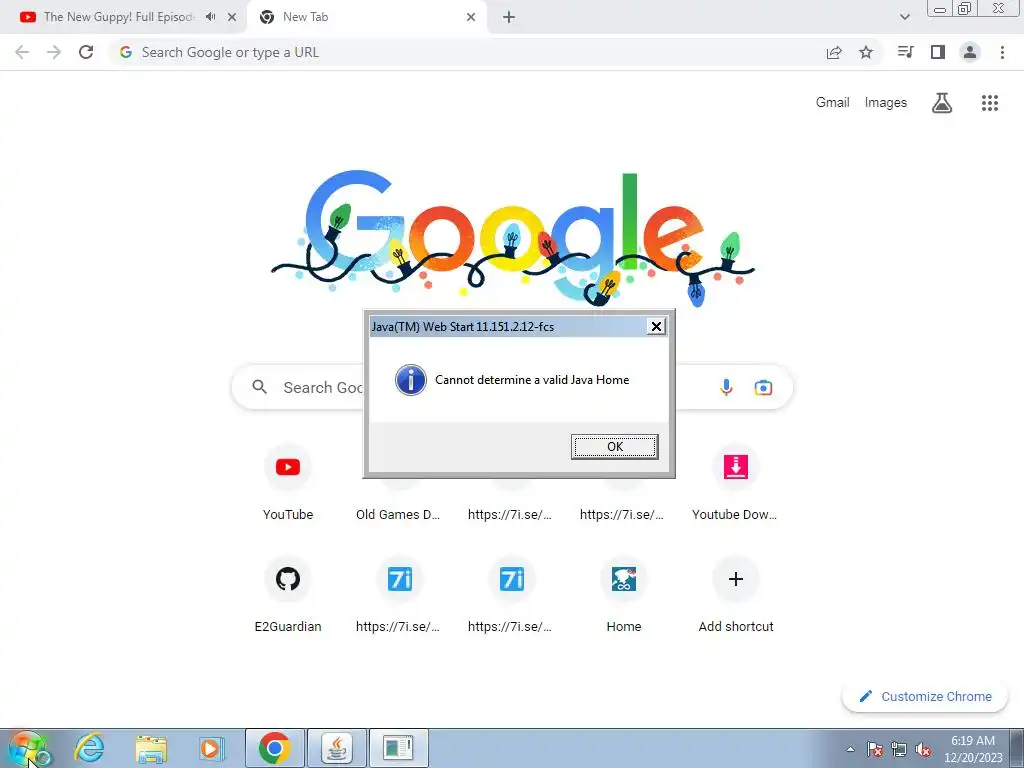Open the Gmail link

tap(833, 103)
